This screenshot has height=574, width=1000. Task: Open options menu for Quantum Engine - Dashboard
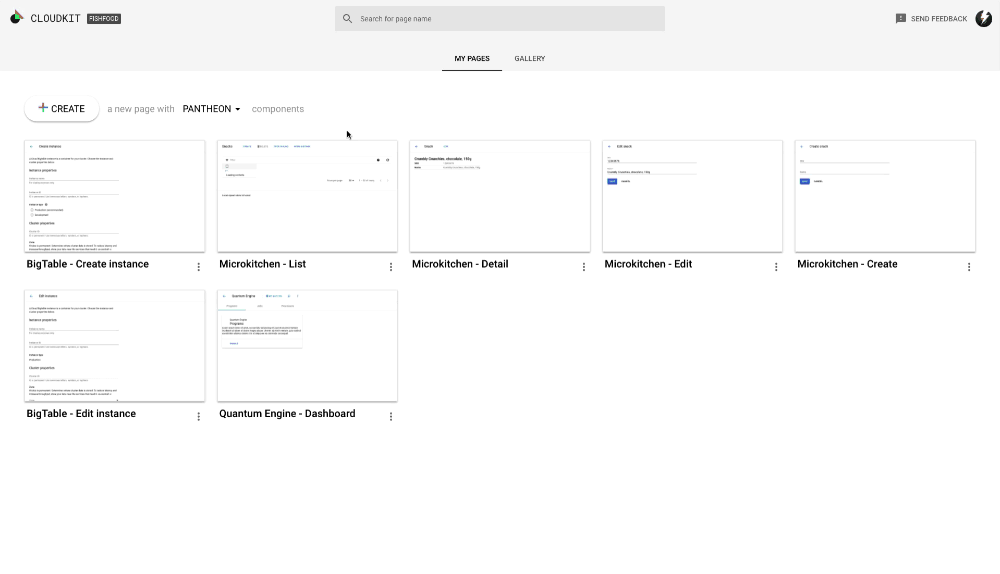coord(391,416)
